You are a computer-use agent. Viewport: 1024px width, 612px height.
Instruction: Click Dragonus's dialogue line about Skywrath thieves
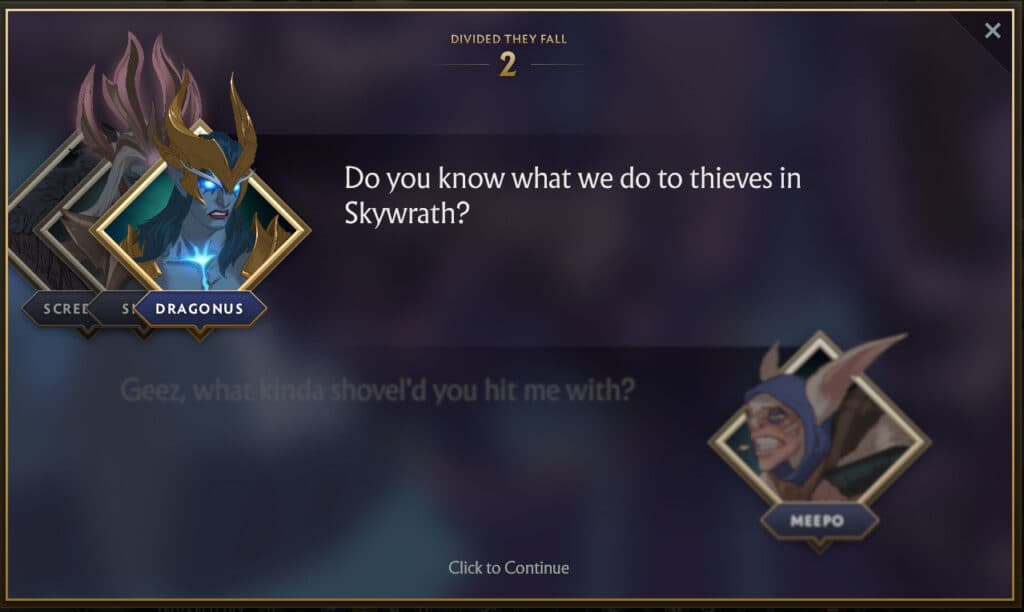572,195
